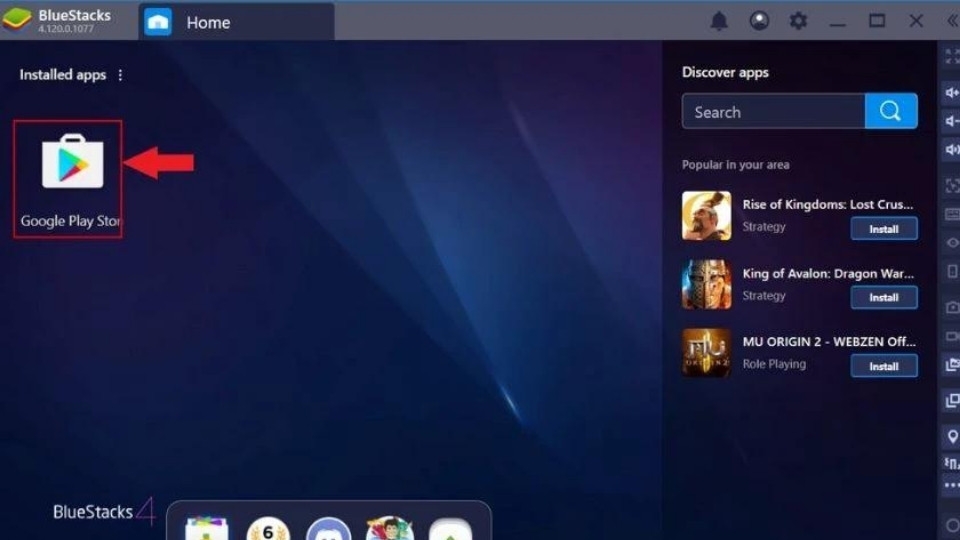This screenshot has width=960, height=540.
Task: Click the "MU ORIGIN 2 - WEBZEN Off..." title
Action: (830, 342)
